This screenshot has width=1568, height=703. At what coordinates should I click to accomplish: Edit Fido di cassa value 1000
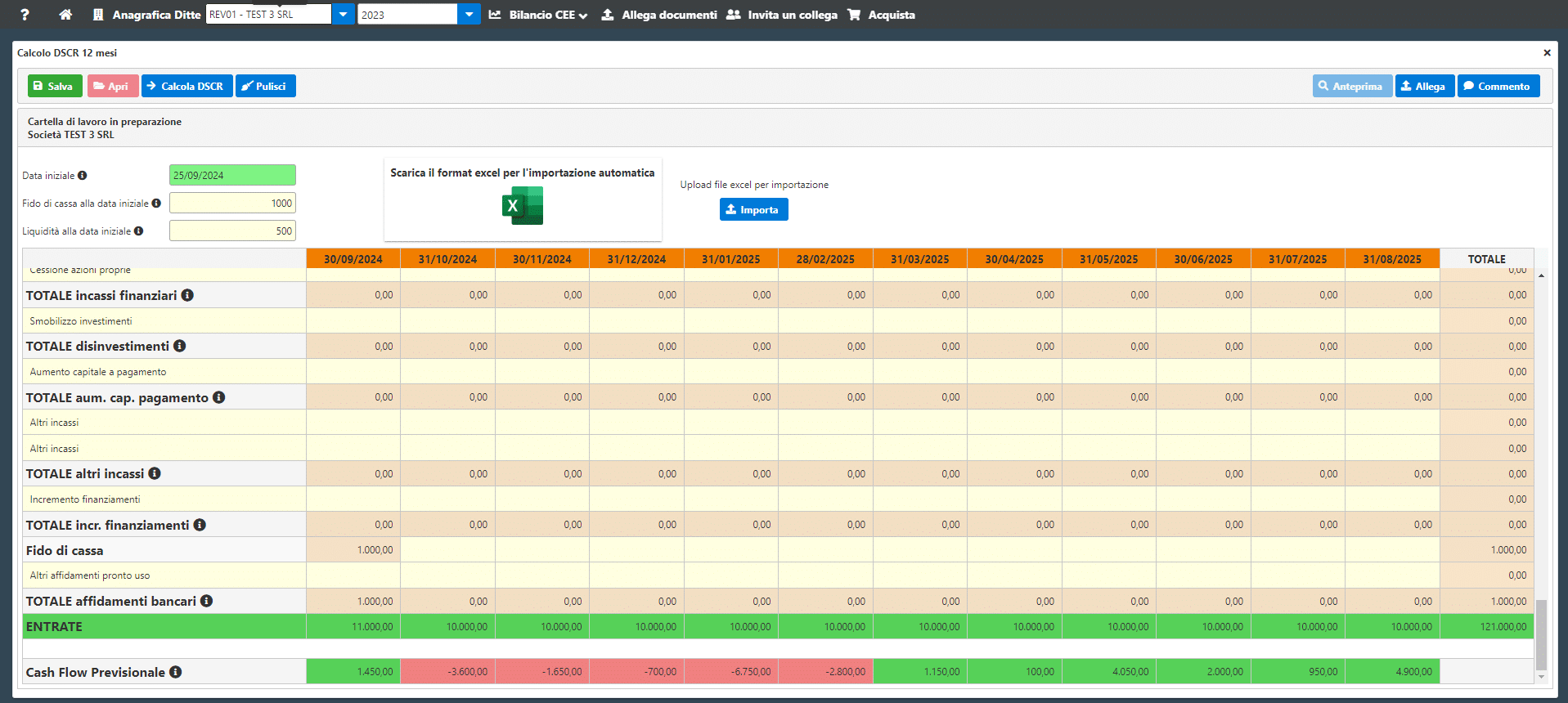(232, 203)
